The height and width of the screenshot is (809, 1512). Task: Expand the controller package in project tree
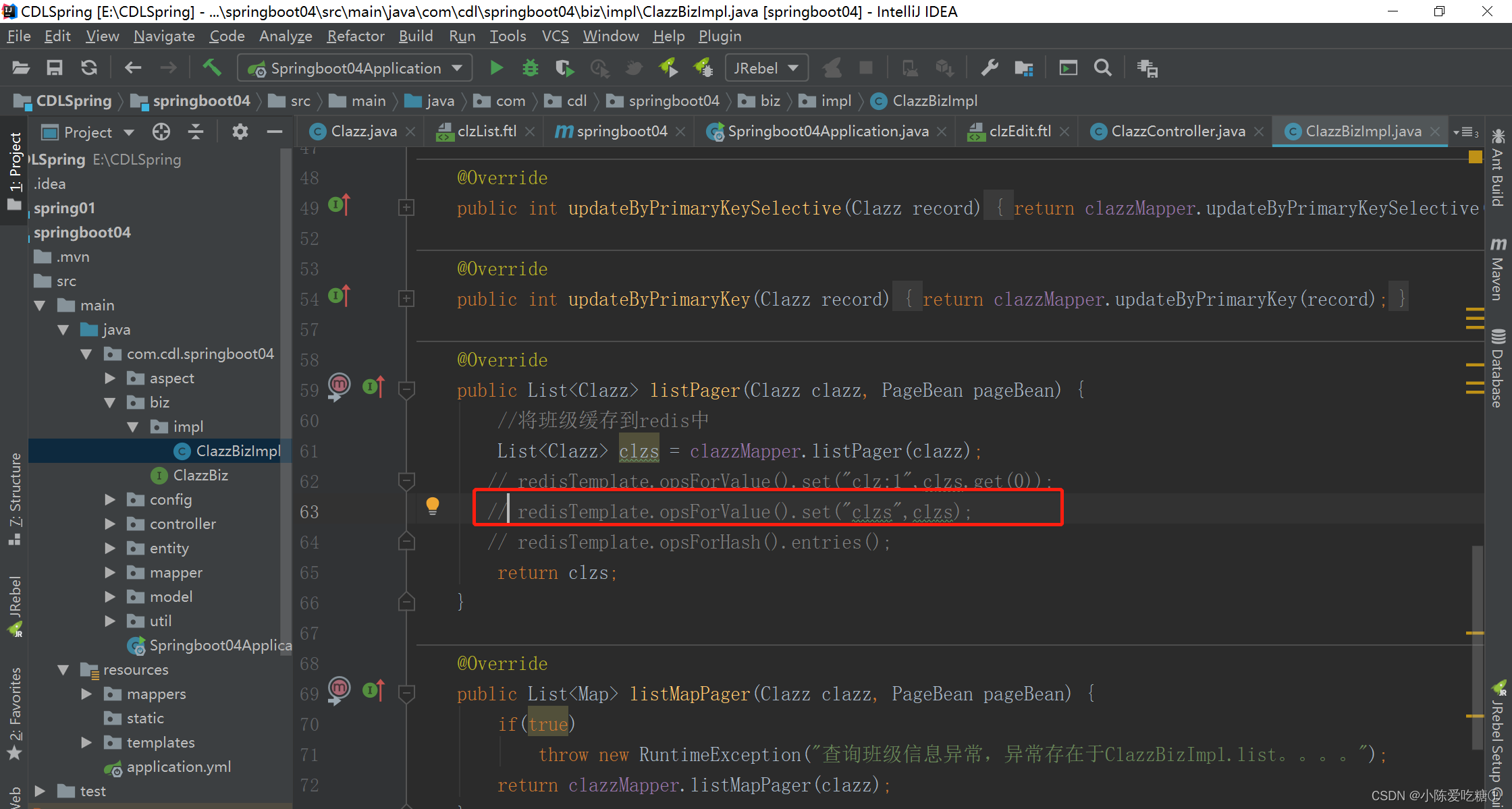tap(110, 524)
